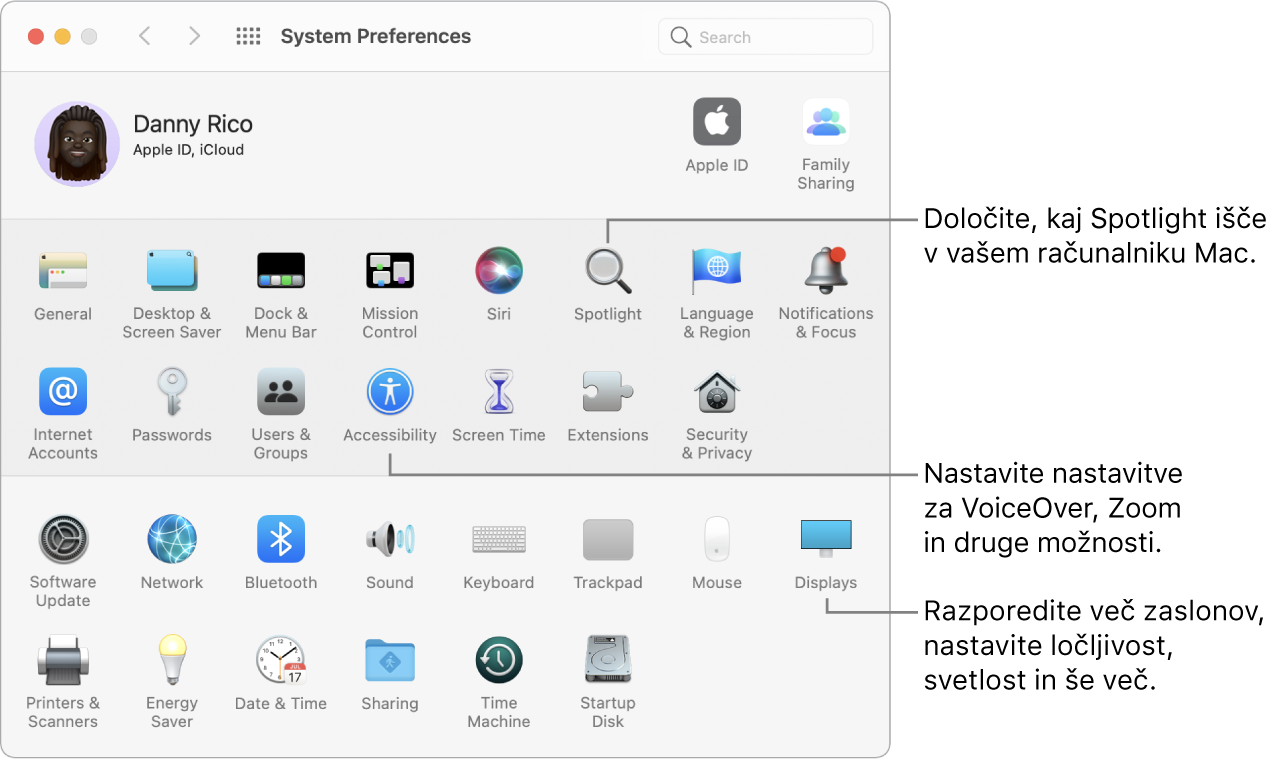Open Startup Disk preferences
1277x761 pixels.
608,661
